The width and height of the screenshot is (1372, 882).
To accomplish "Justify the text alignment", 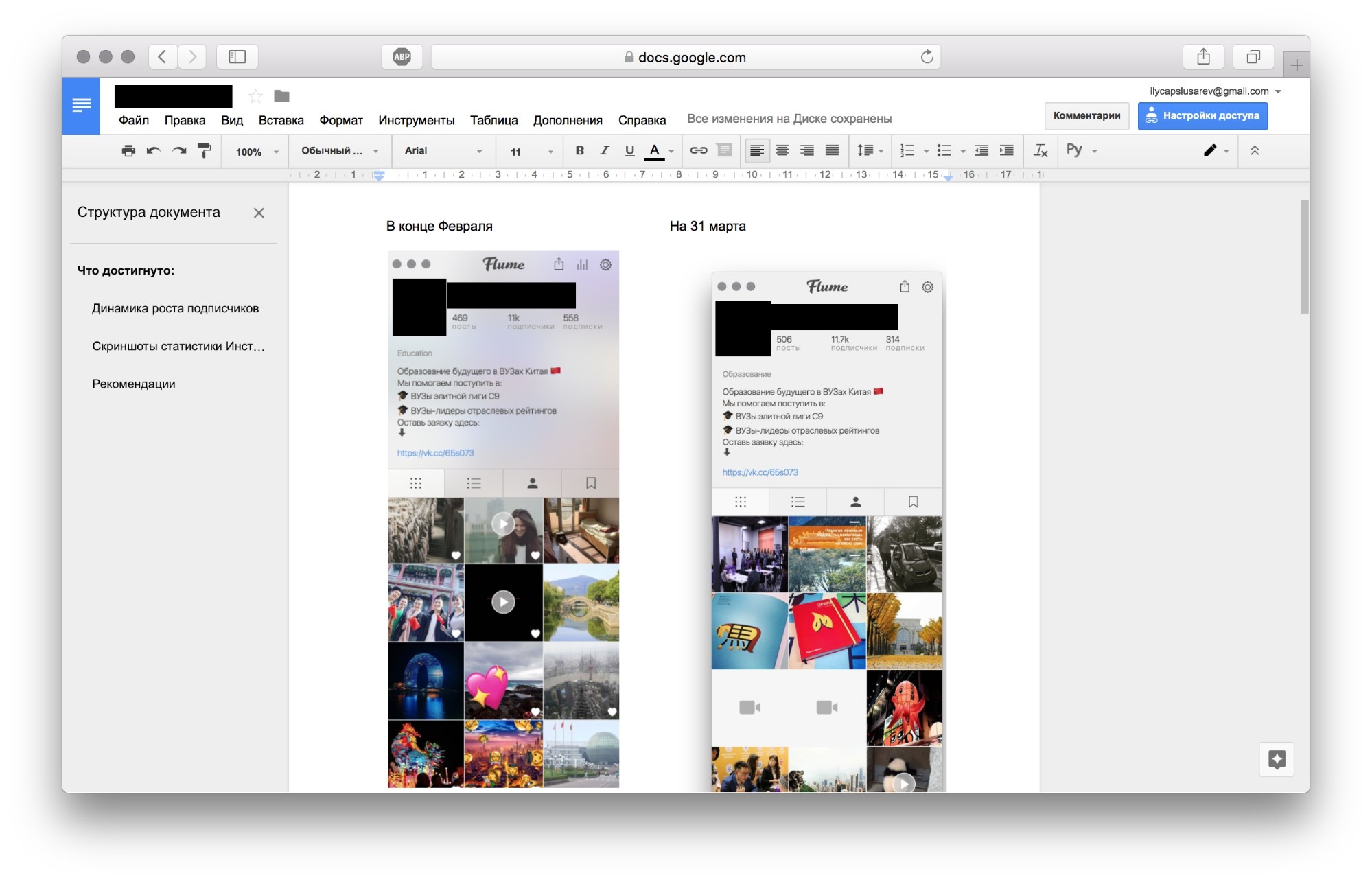I will (x=832, y=150).
